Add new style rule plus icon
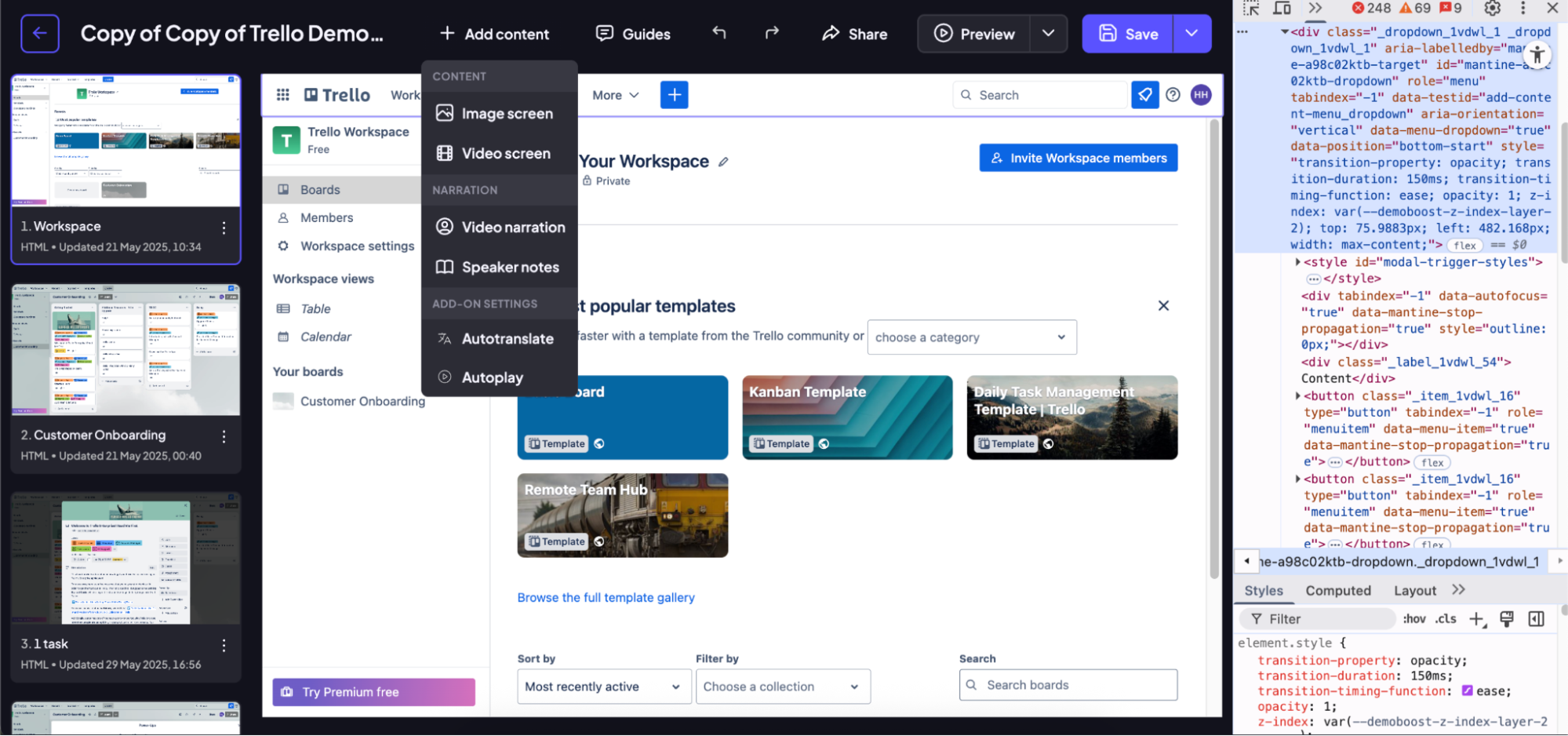The image size is (1568, 736). point(1477,619)
